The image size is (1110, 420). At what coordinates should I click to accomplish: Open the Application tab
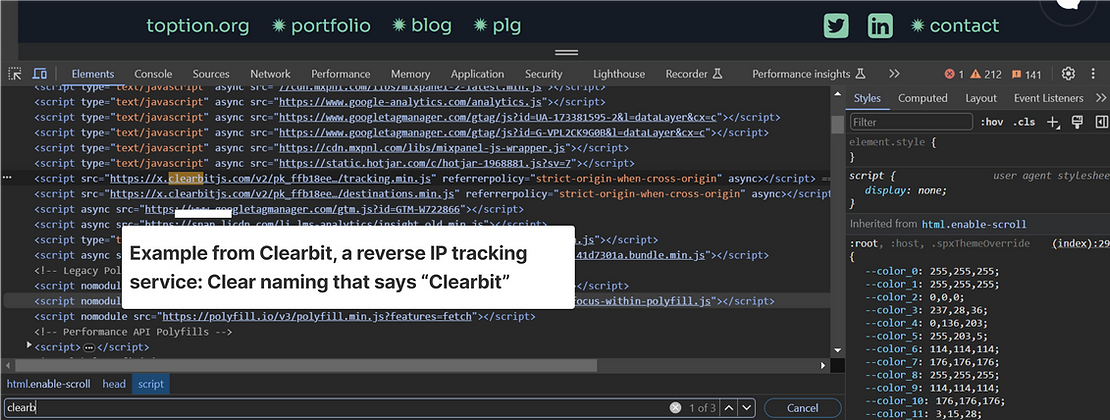pyautogui.click(x=477, y=74)
